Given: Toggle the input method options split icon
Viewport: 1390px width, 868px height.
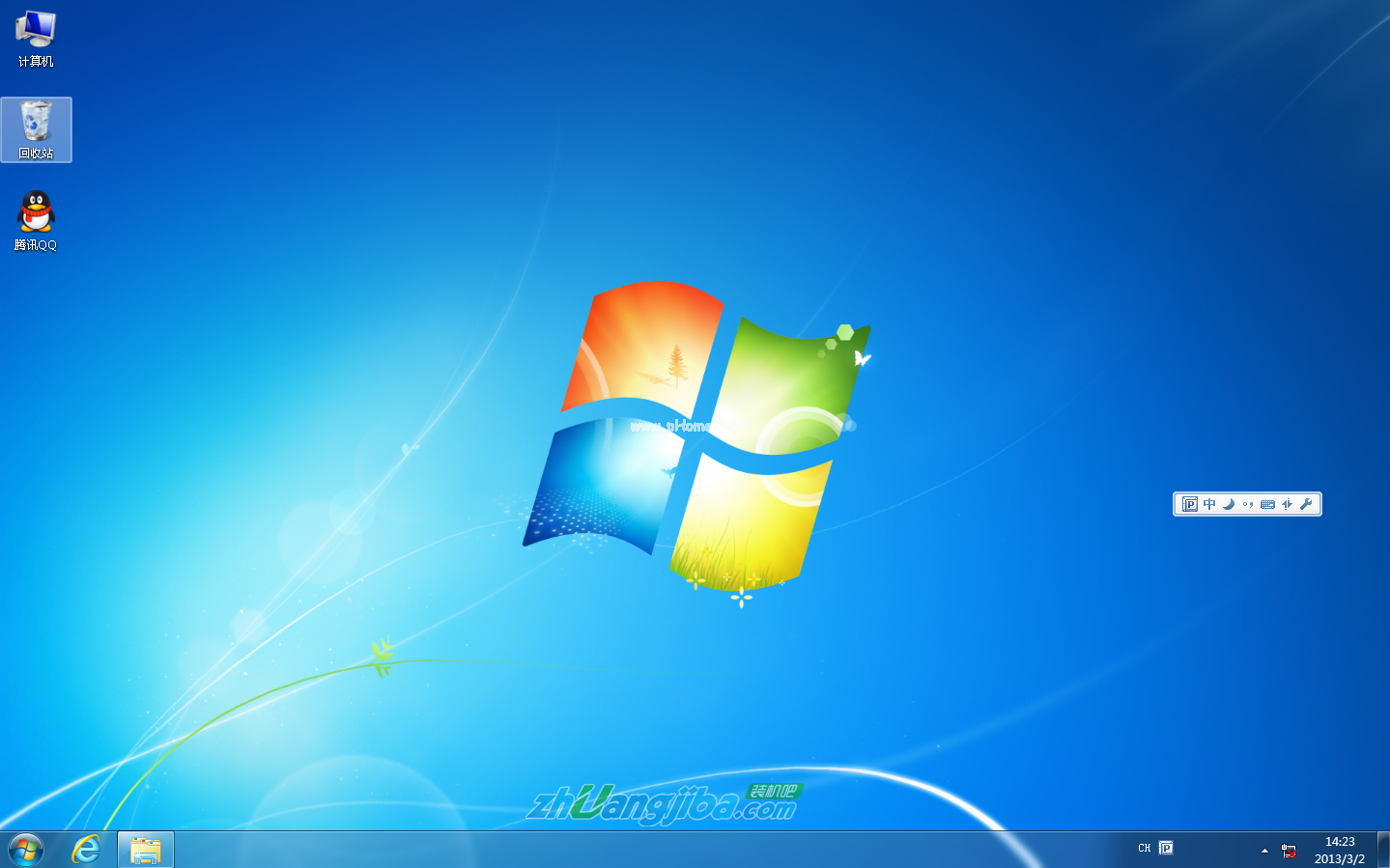Looking at the screenshot, I should tap(1286, 504).
